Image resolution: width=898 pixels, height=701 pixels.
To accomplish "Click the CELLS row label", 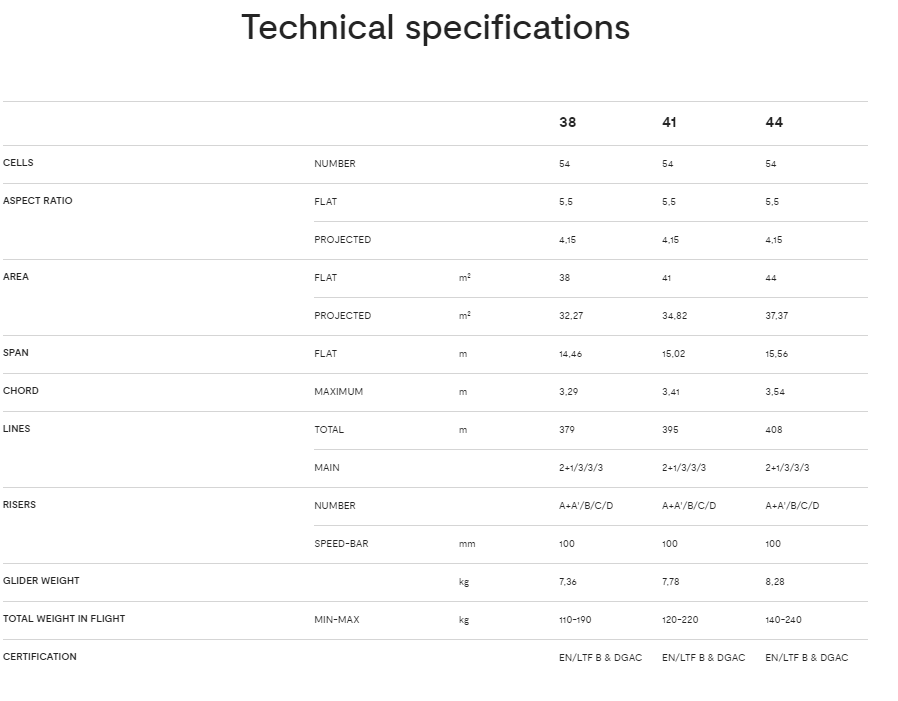I will (18, 163).
